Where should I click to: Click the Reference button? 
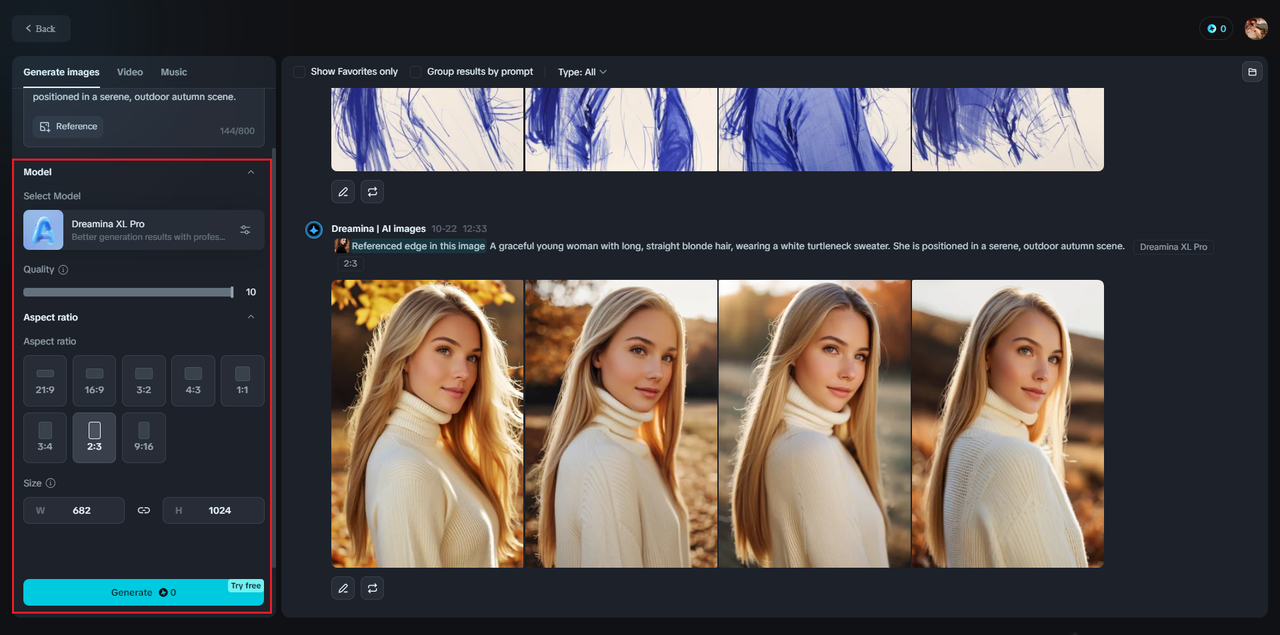click(68, 127)
